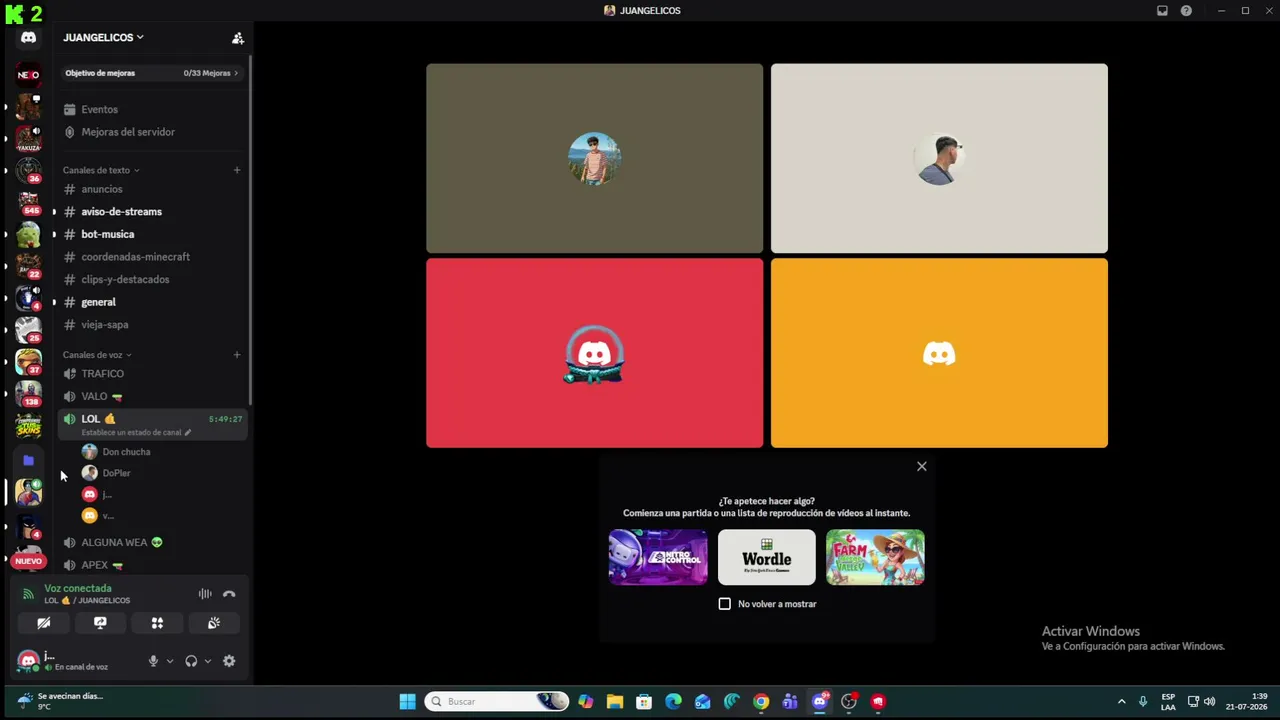
Task: Click inside the taskbar Buscar search box
Action: pyautogui.click(x=497, y=702)
